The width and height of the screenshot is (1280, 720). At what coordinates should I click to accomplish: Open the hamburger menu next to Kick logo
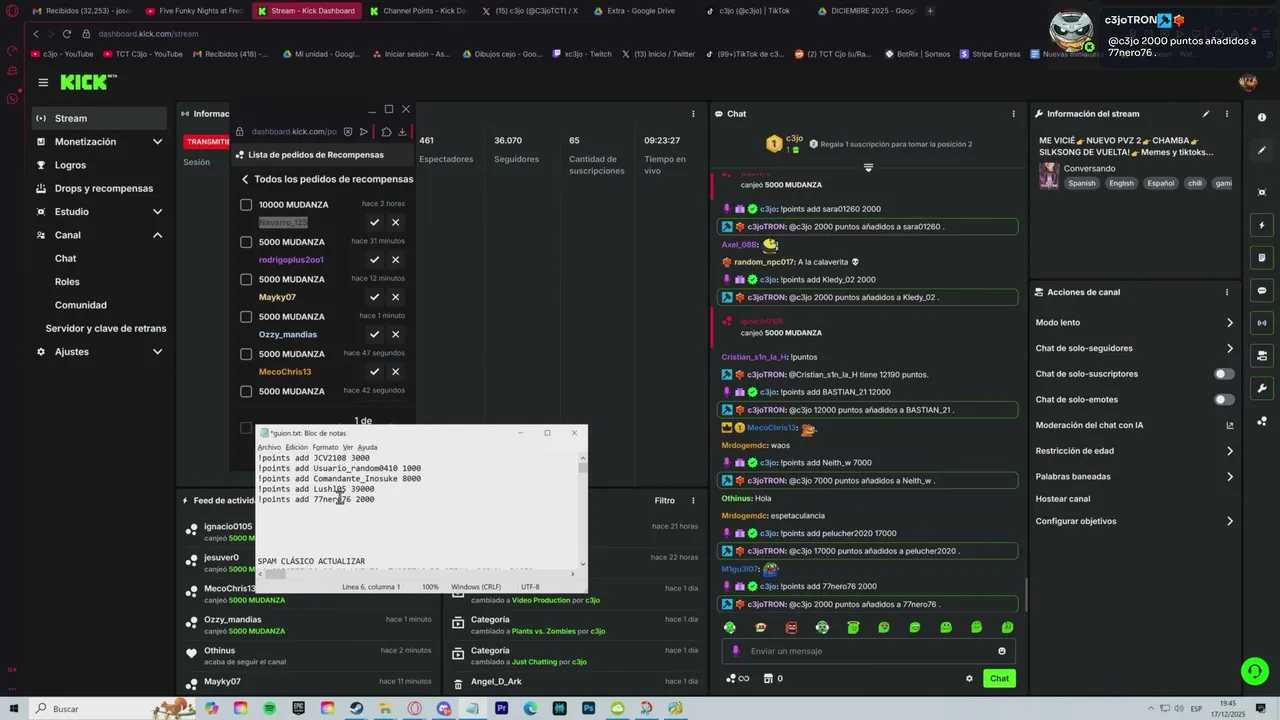coord(43,83)
